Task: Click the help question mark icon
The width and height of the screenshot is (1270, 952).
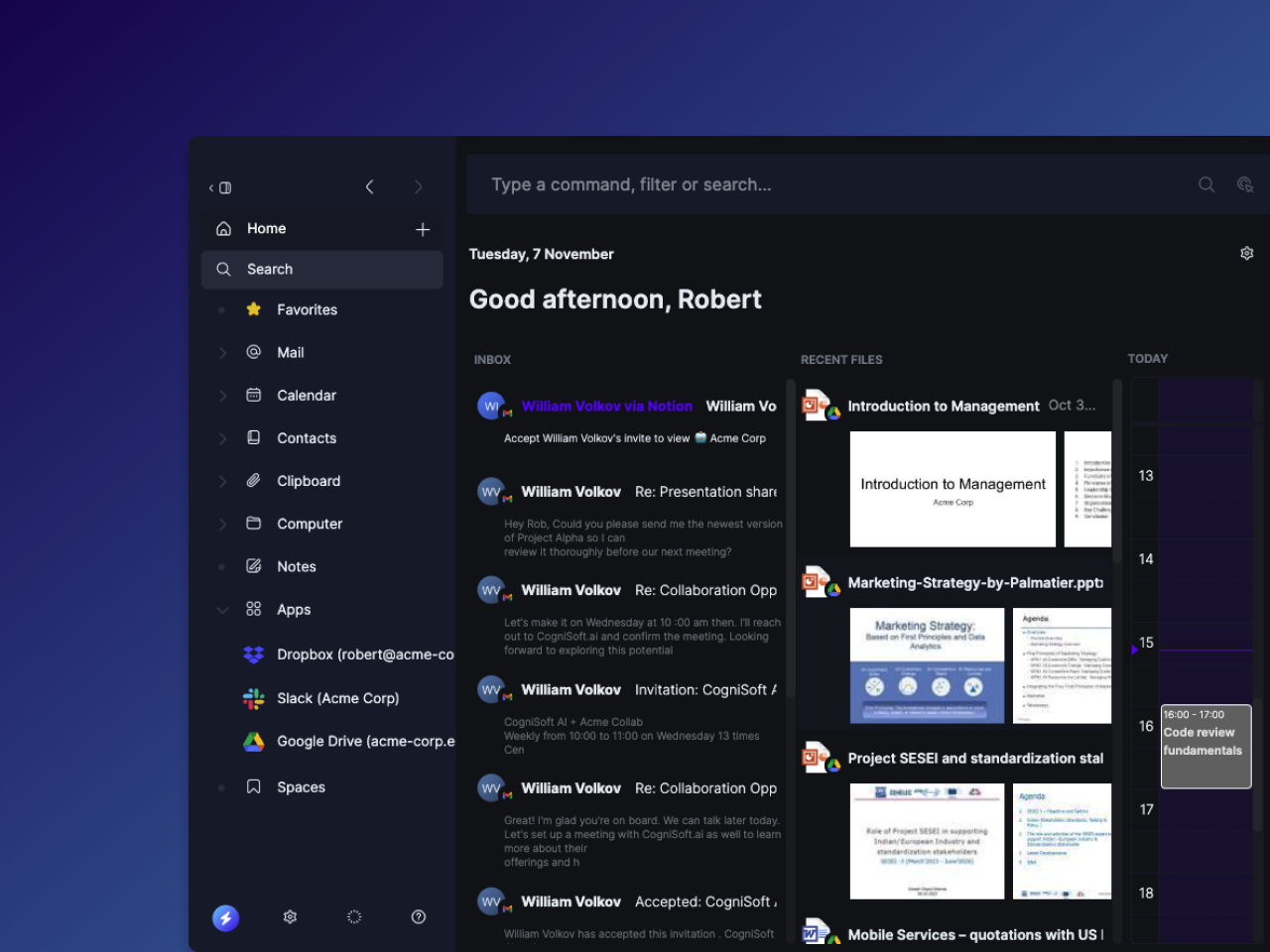Action: point(419,917)
